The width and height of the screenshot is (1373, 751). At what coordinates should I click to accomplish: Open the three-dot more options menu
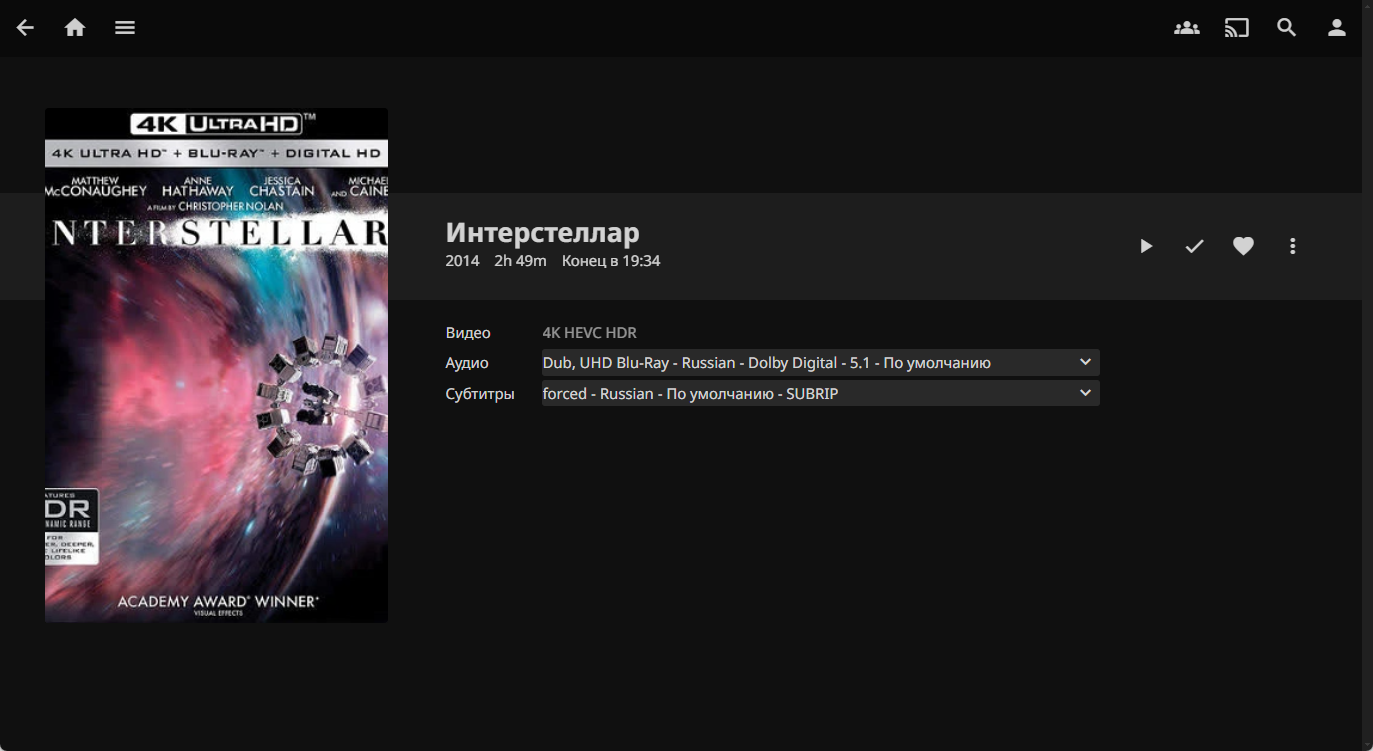click(1292, 246)
